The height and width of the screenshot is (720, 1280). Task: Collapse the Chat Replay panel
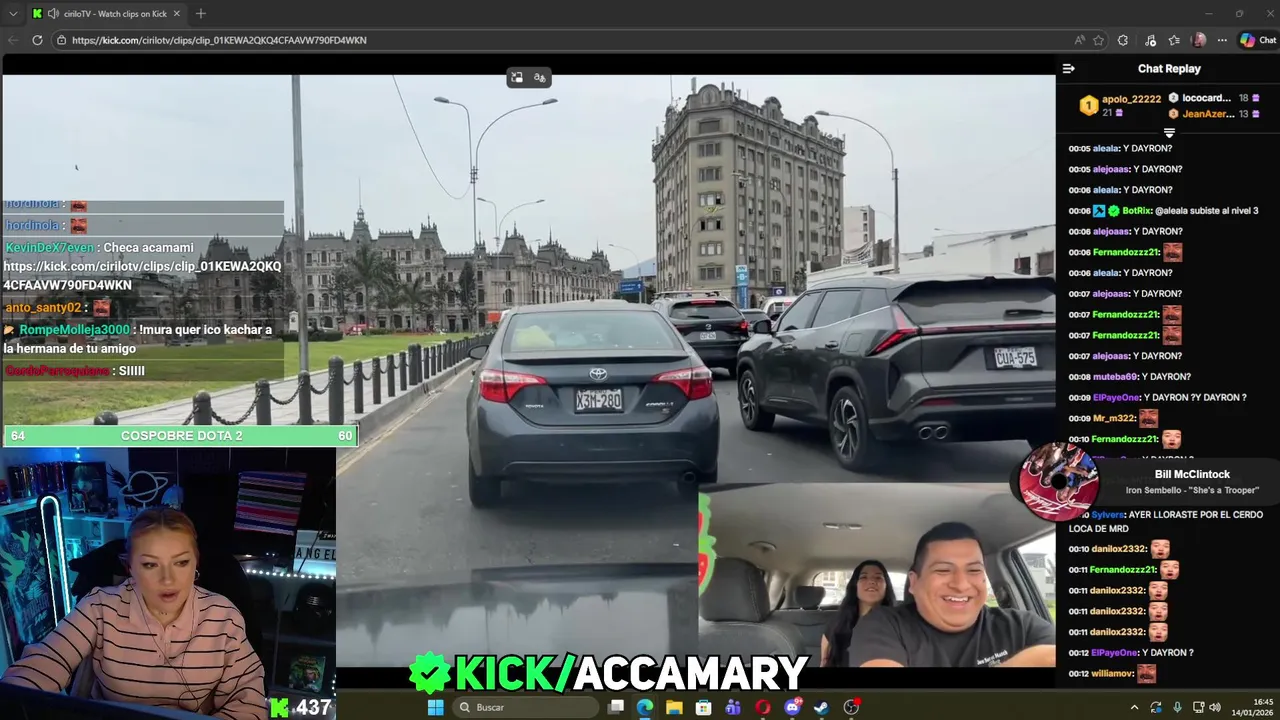click(x=1068, y=69)
